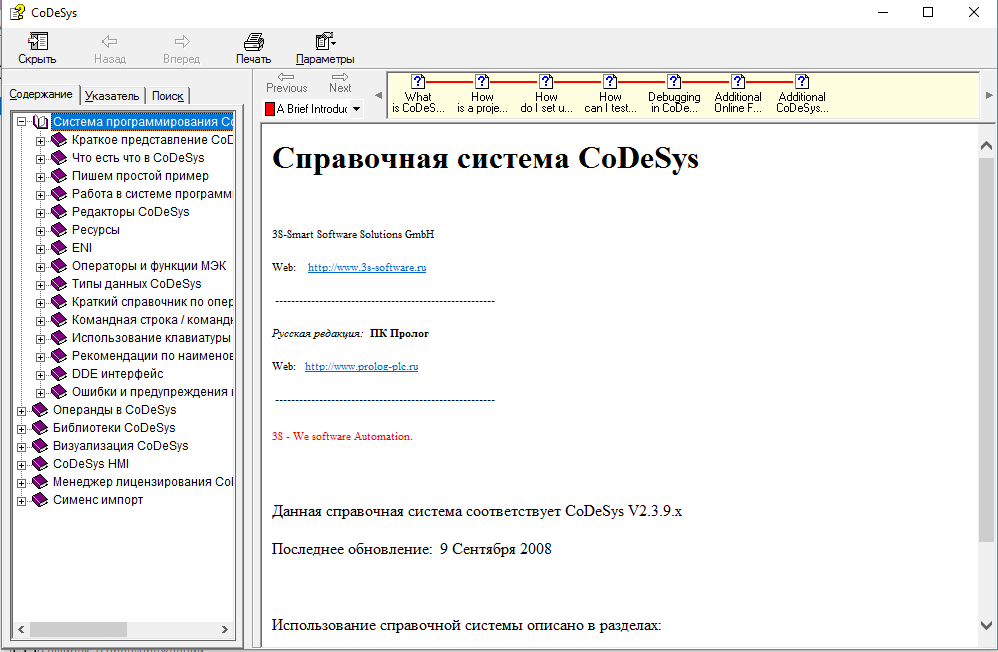Open 'How is a project' topic icon
This screenshot has width=998, height=652.
[482, 82]
